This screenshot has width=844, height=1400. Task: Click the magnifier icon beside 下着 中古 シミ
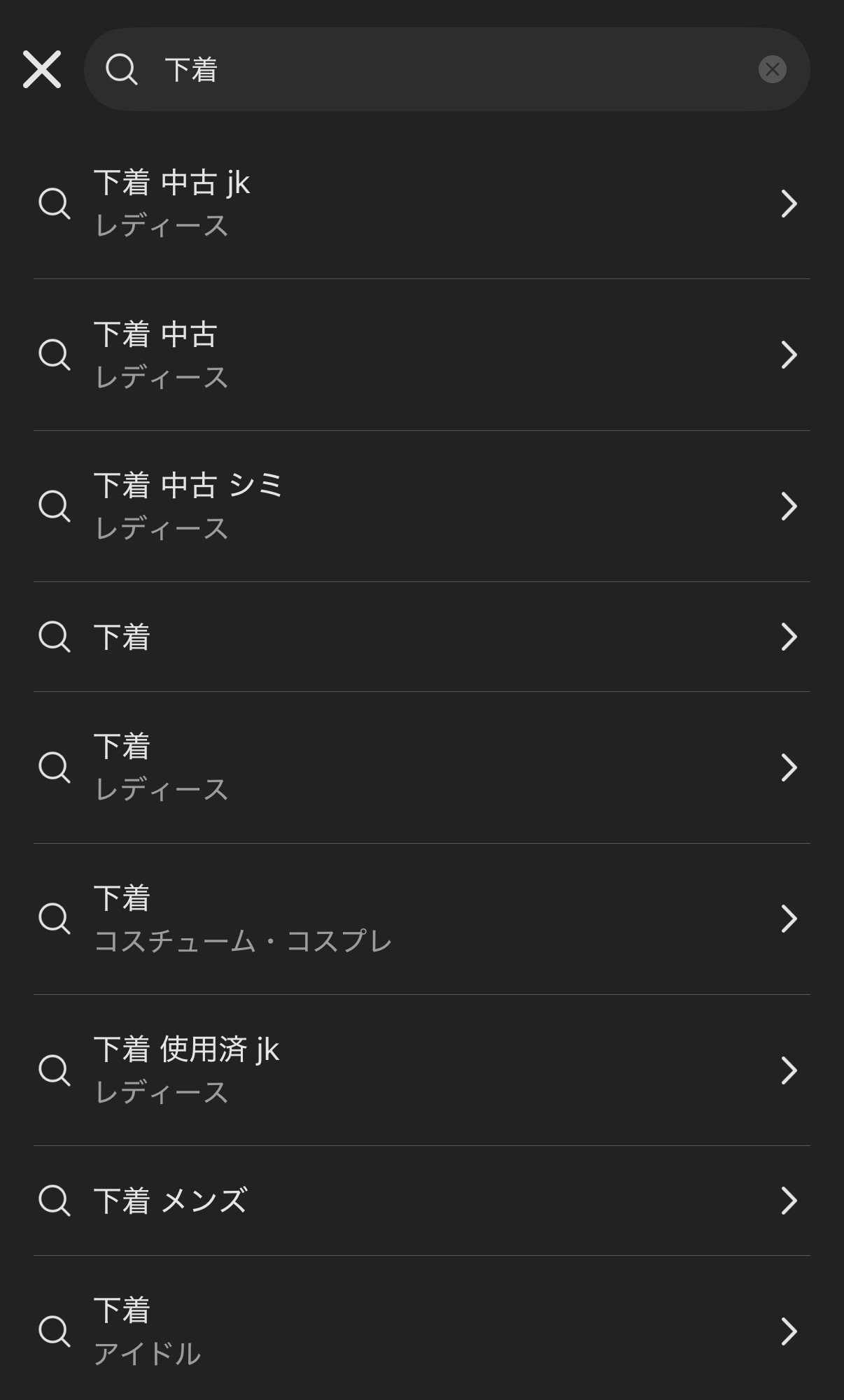pos(55,506)
